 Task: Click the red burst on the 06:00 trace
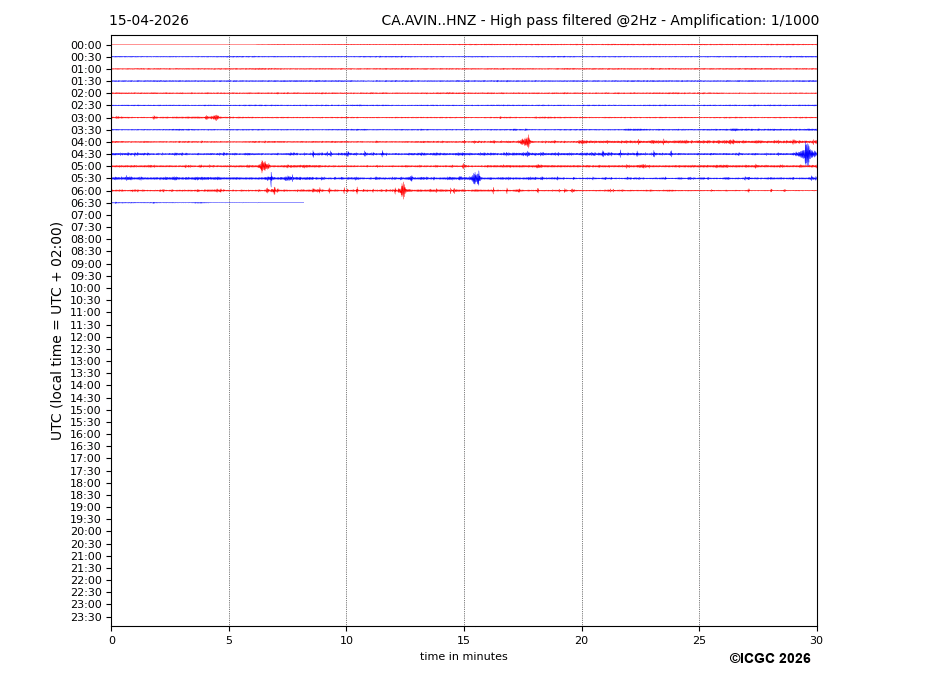click(402, 190)
